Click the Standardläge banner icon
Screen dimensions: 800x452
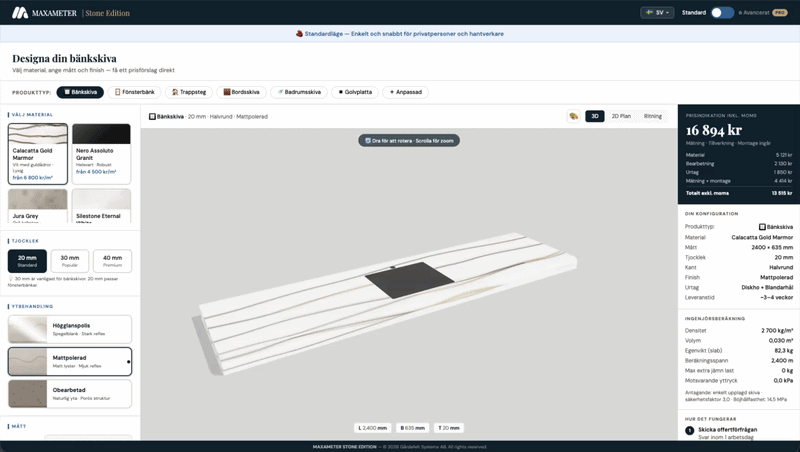click(299, 34)
